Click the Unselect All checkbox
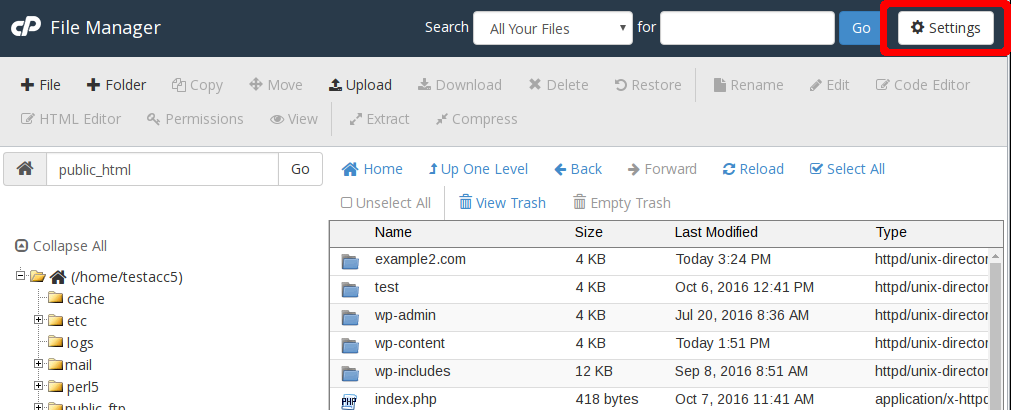1011x410 pixels. (347, 203)
